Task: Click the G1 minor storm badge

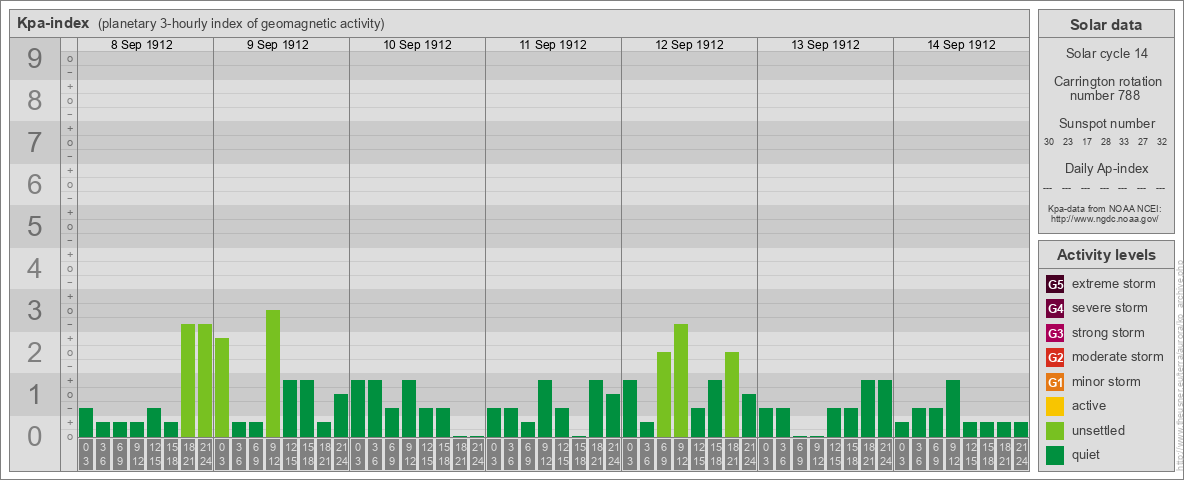Action: point(1055,382)
